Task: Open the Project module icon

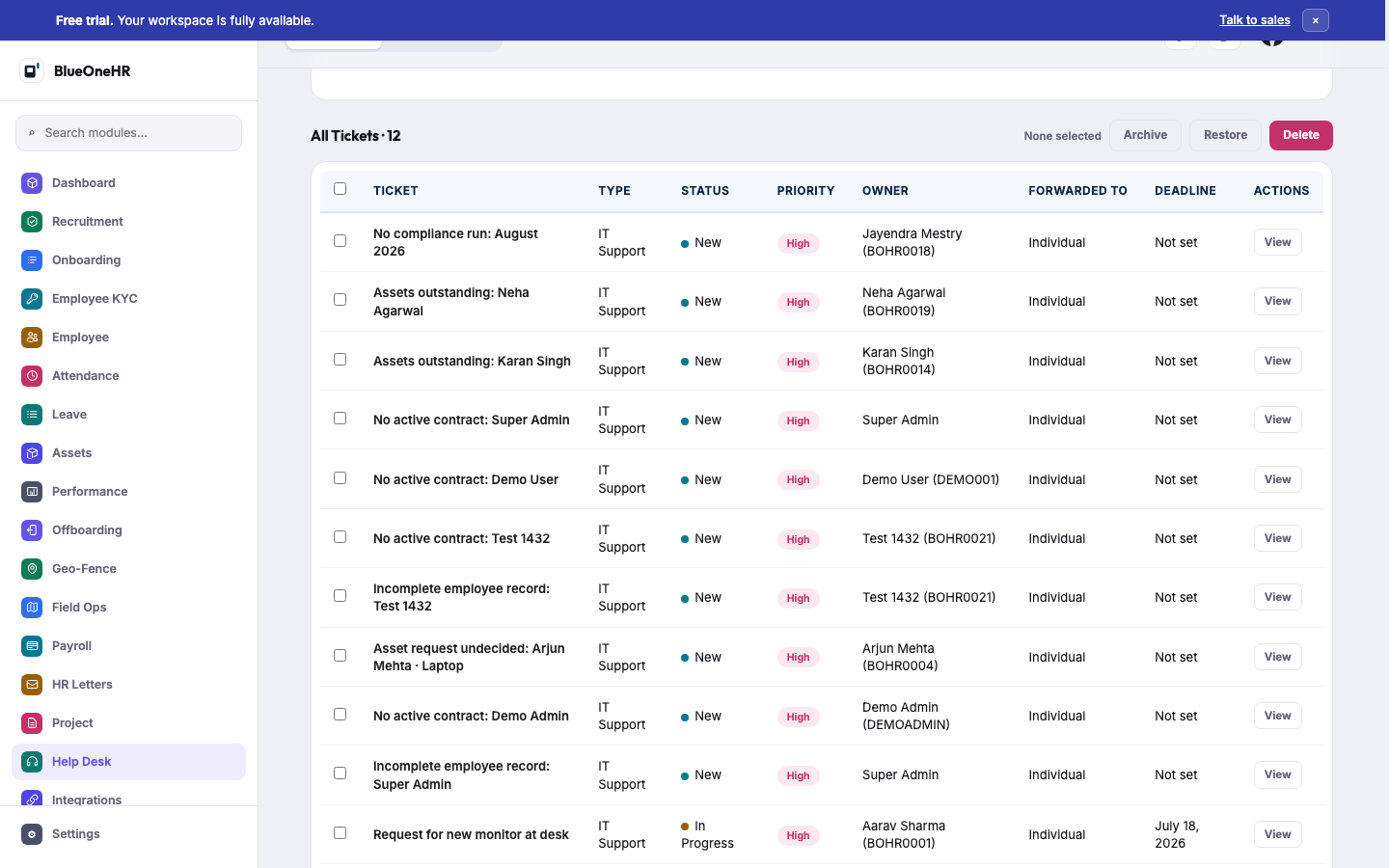Action: pos(32,723)
